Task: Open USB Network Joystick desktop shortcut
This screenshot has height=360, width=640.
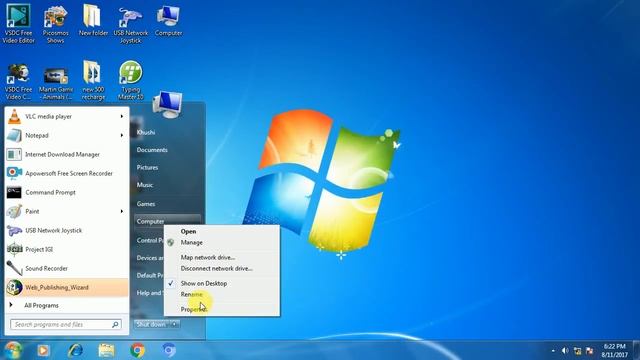Action: (x=131, y=24)
